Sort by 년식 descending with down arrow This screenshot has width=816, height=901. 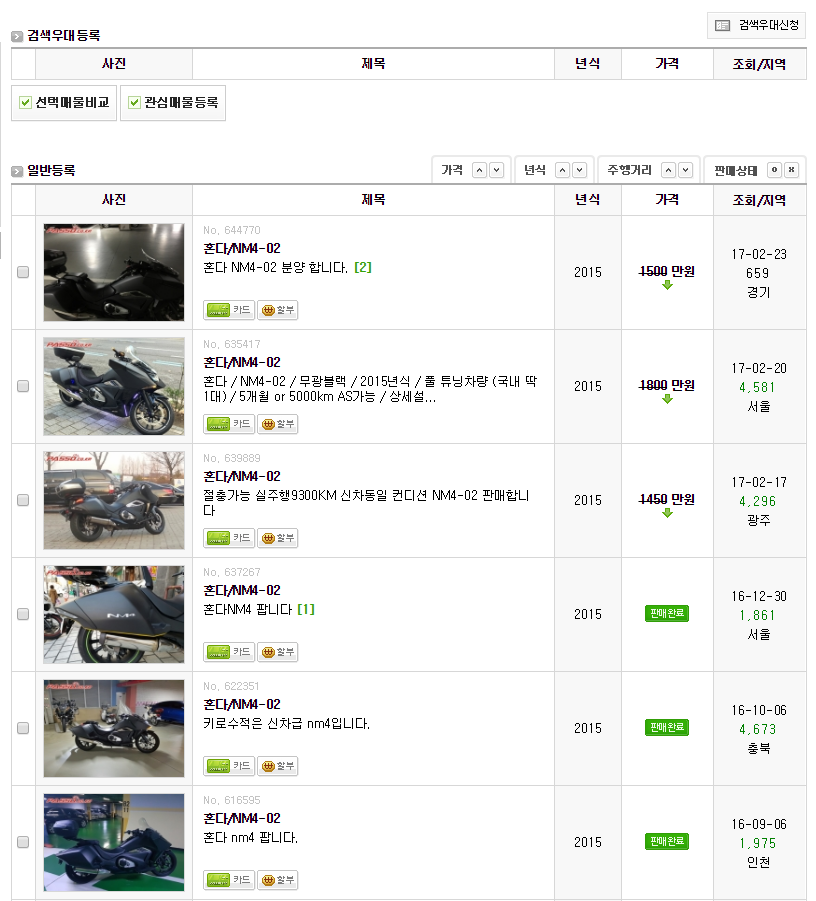click(579, 171)
